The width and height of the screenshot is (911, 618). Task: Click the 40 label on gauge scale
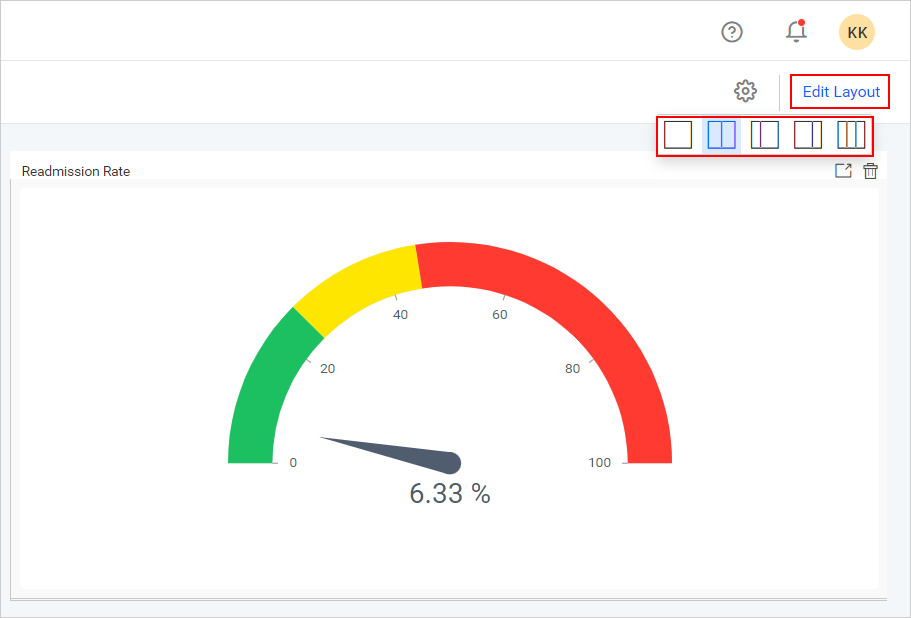(400, 315)
